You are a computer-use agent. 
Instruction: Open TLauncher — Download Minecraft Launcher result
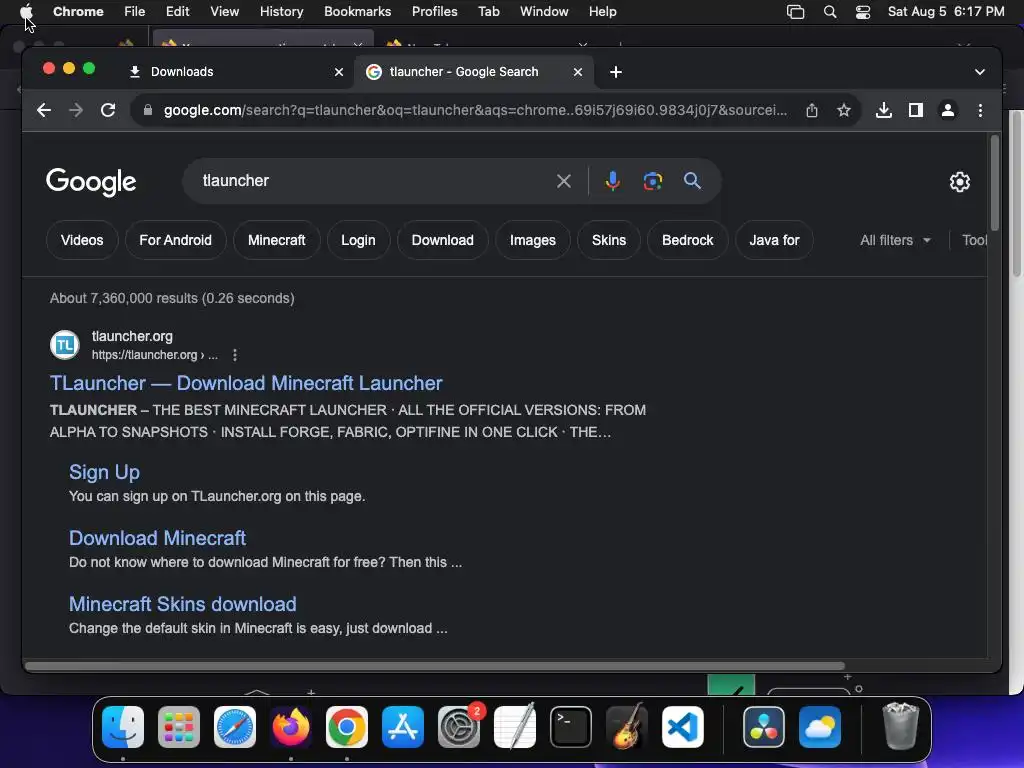click(246, 383)
